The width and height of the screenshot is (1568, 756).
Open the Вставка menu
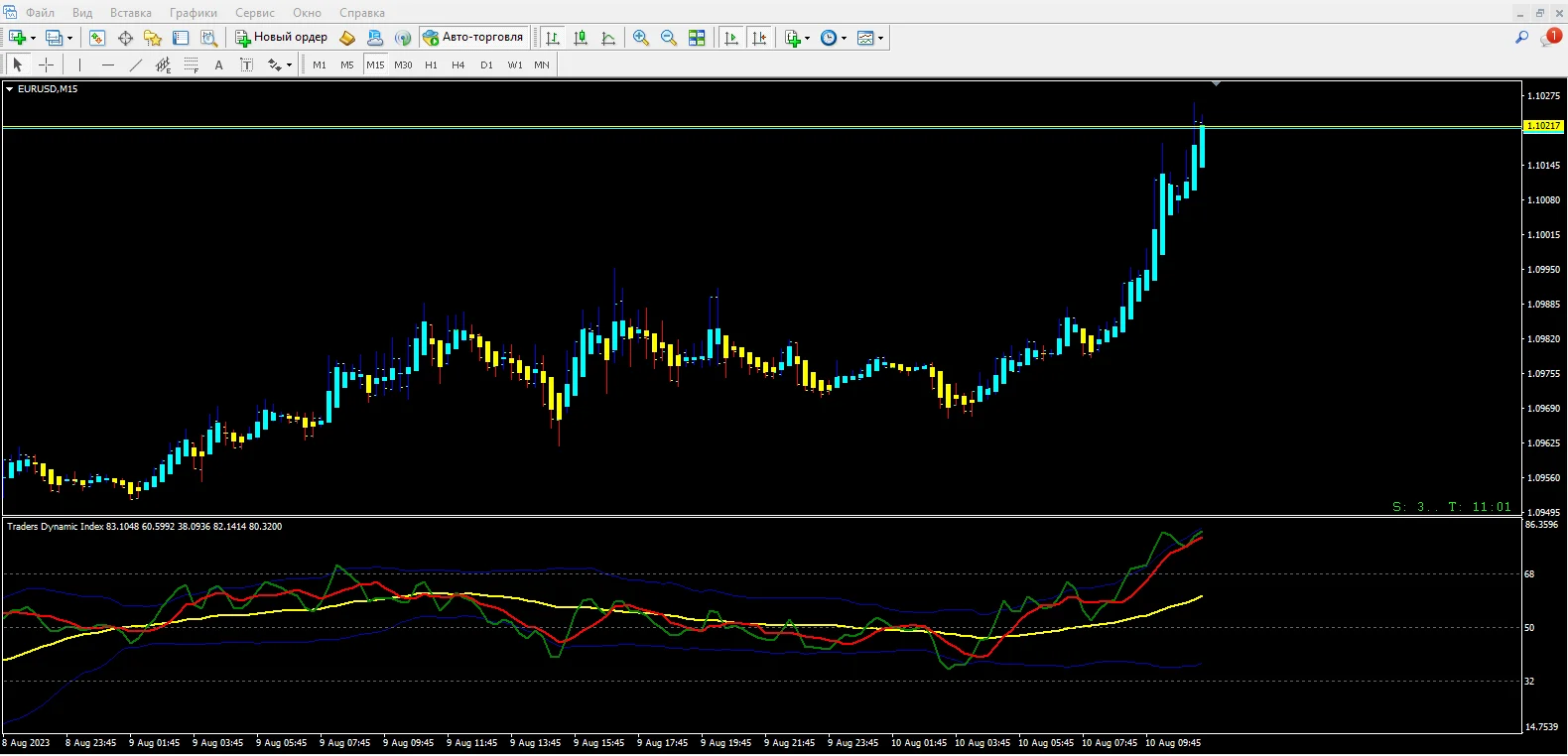(131, 13)
